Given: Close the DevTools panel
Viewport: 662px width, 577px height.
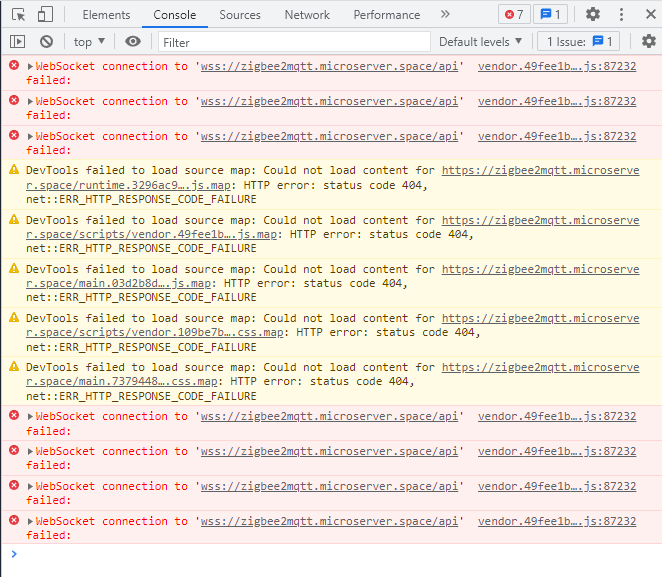Looking at the screenshot, I should [651, 14].
